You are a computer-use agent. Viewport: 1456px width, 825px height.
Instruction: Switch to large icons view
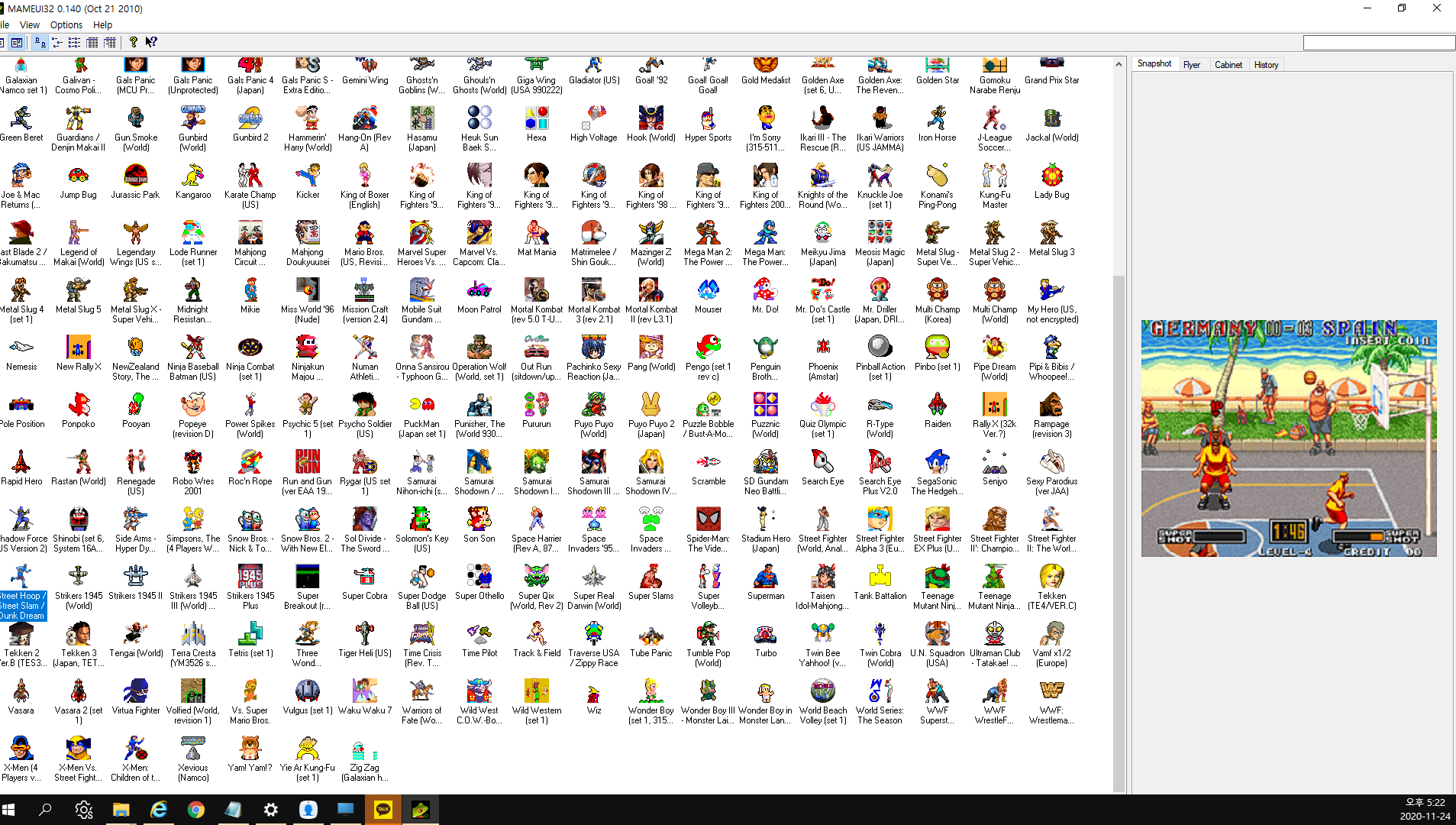40,43
